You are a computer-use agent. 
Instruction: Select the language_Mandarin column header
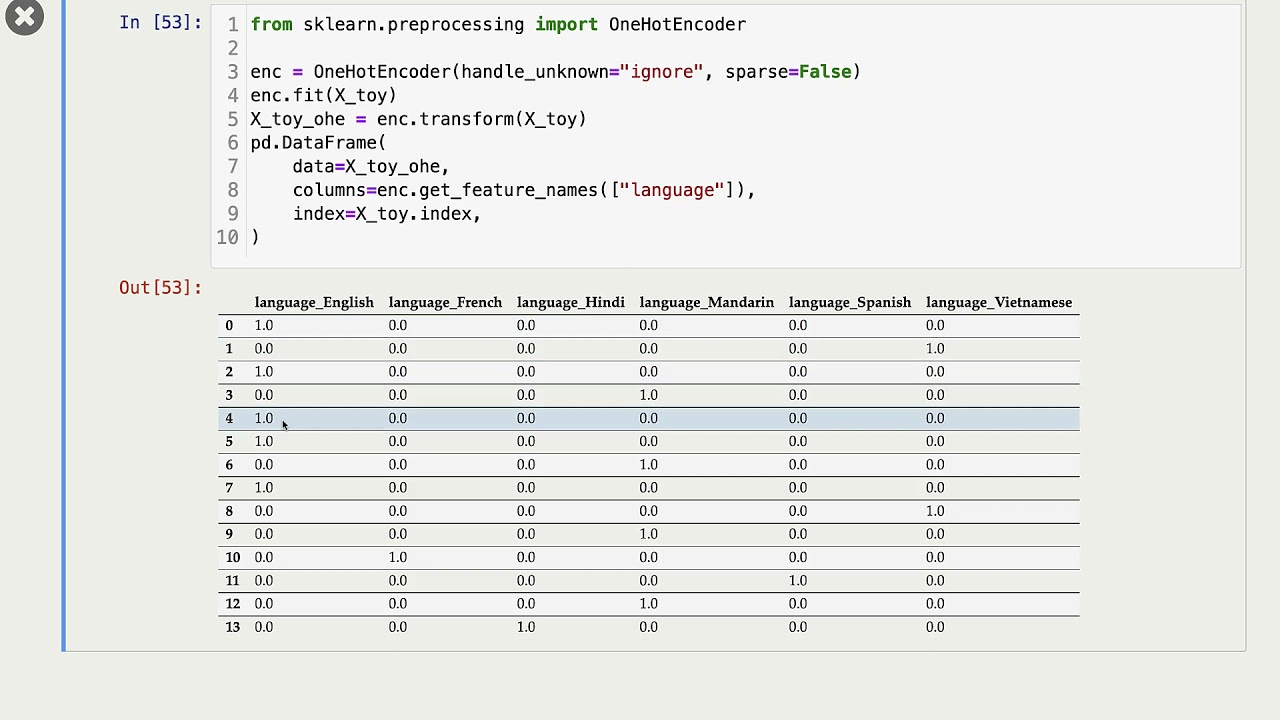[707, 302]
